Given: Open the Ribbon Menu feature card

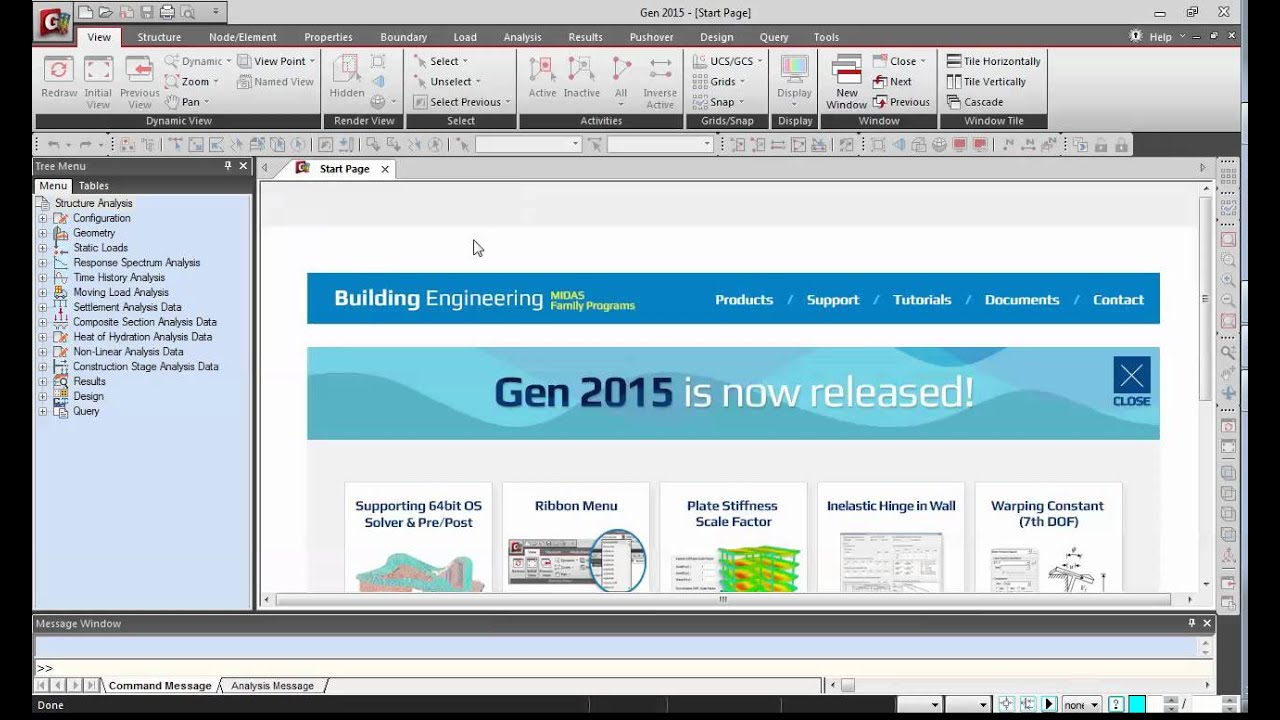Looking at the screenshot, I should click(576, 537).
